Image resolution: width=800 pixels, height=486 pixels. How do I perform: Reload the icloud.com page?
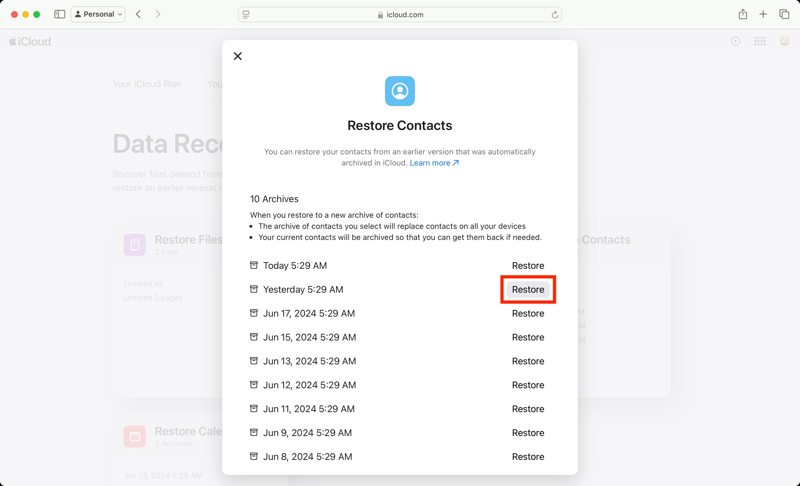[x=555, y=15]
